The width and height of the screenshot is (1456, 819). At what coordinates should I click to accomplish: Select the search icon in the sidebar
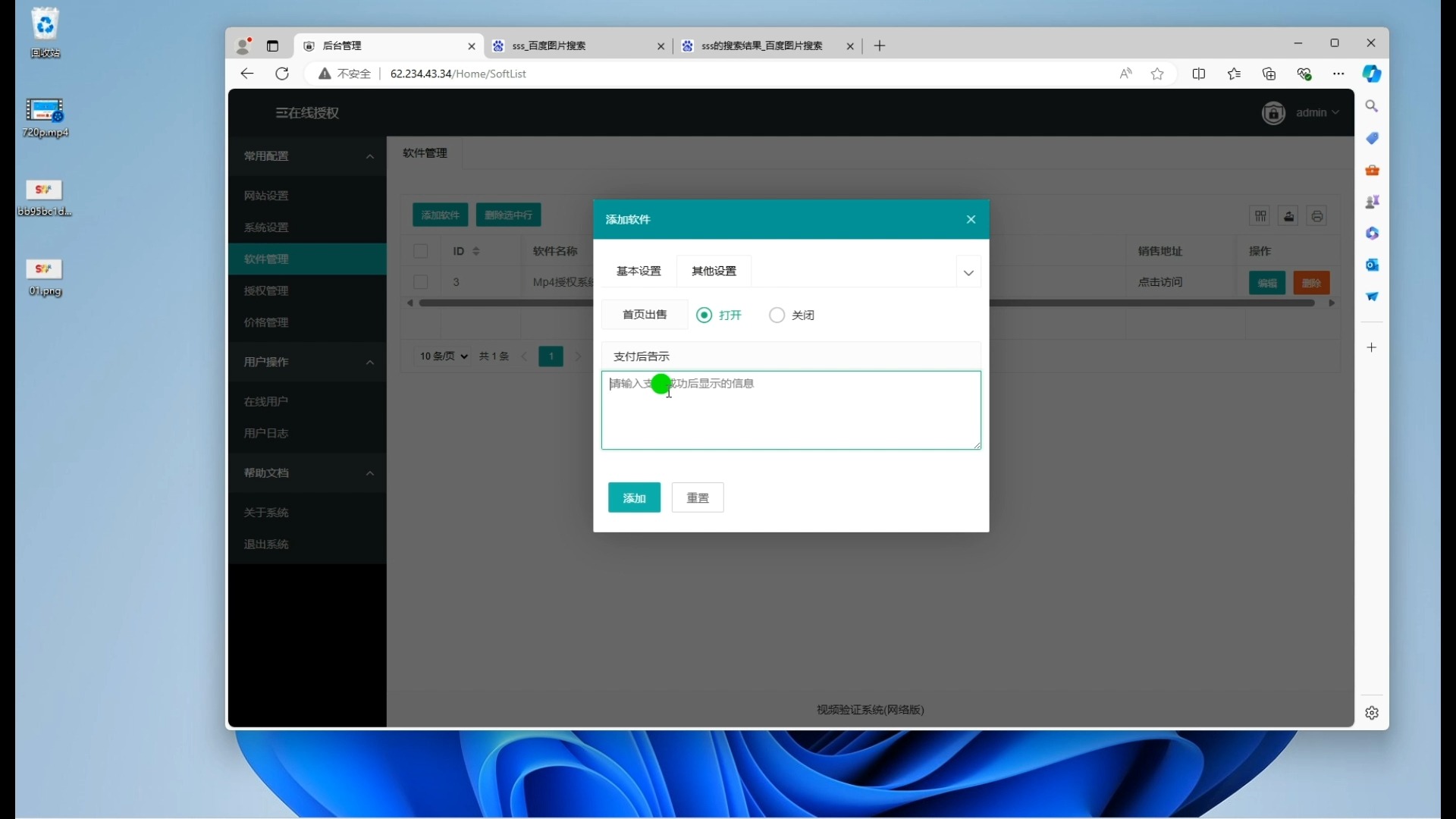click(1373, 106)
